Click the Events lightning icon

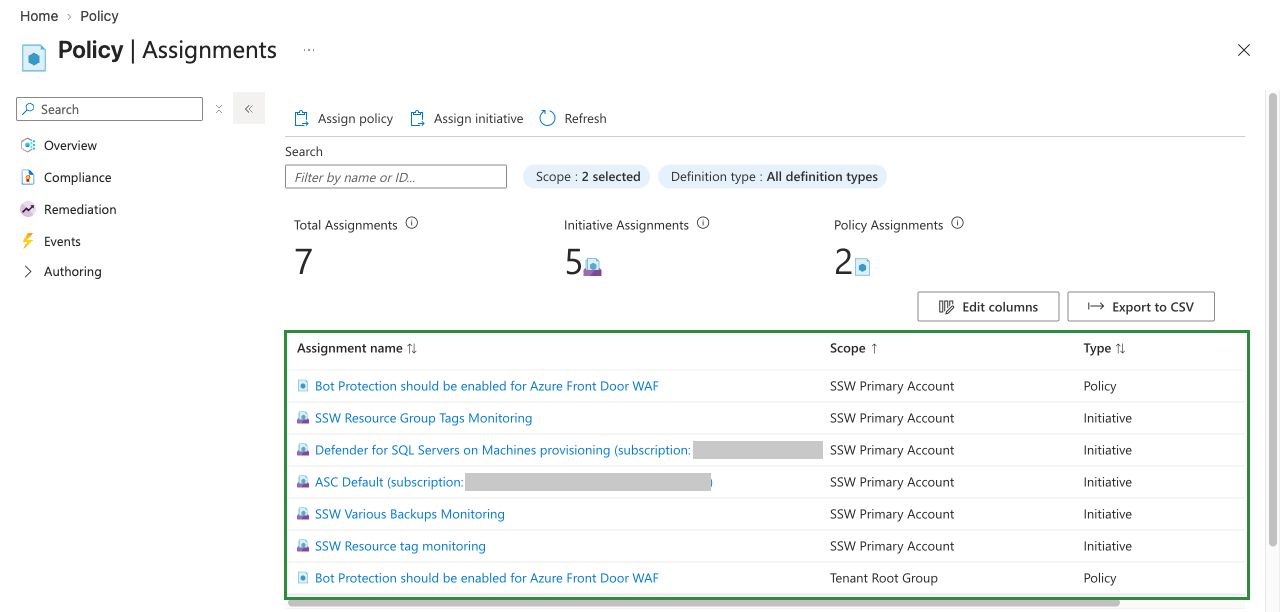pyautogui.click(x=28, y=241)
